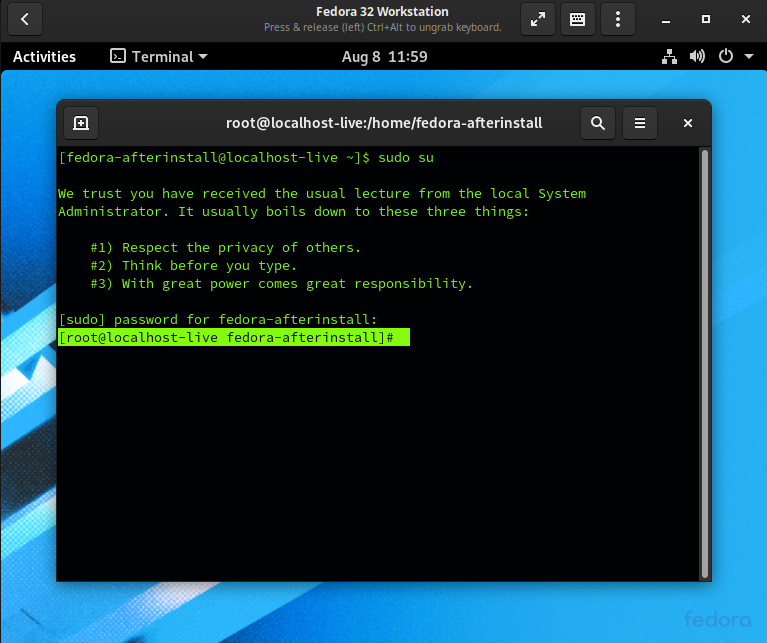Viewport: 767px width, 643px height.
Task: Click the 'We trust you have received' line
Action: click(322, 194)
